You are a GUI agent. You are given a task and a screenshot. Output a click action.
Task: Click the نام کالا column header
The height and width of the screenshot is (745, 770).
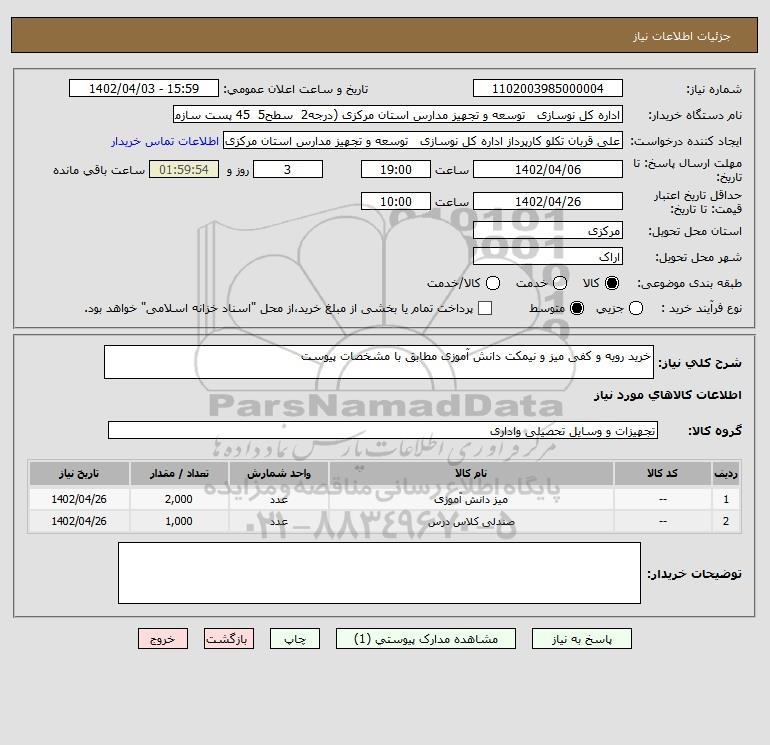[471, 473]
